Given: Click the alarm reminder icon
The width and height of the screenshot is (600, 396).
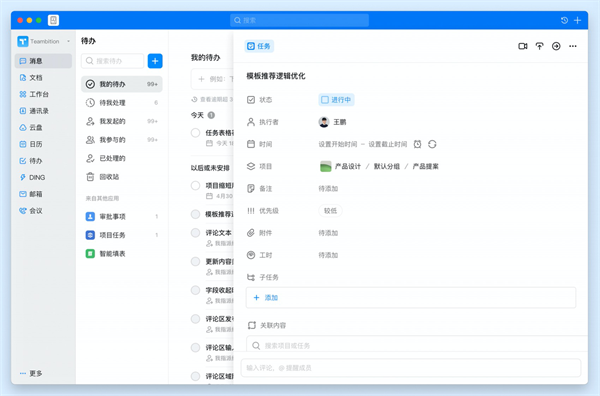Looking at the screenshot, I should coord(417,144).
